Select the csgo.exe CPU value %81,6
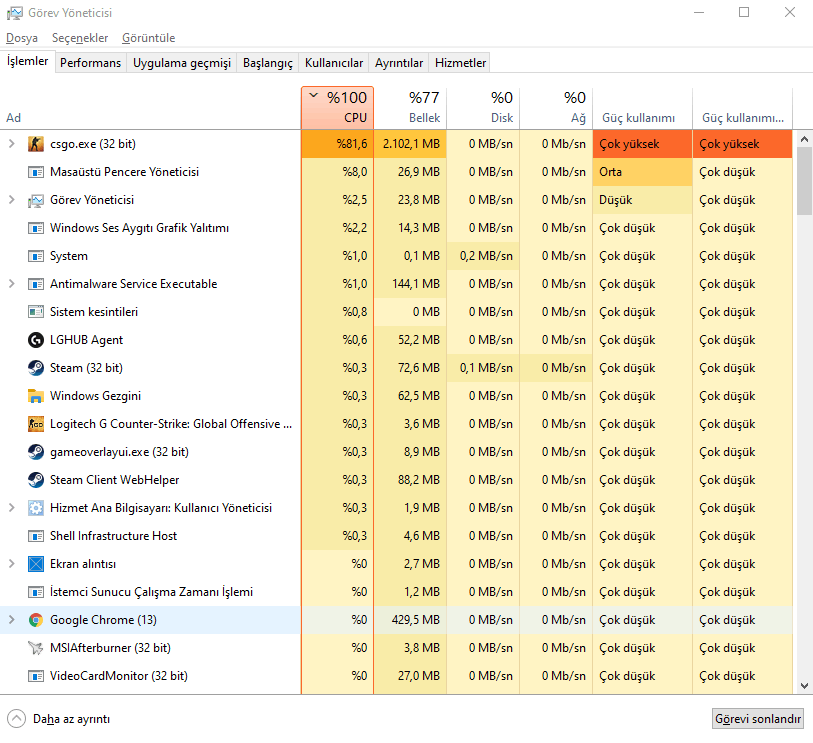 point(338,144)
